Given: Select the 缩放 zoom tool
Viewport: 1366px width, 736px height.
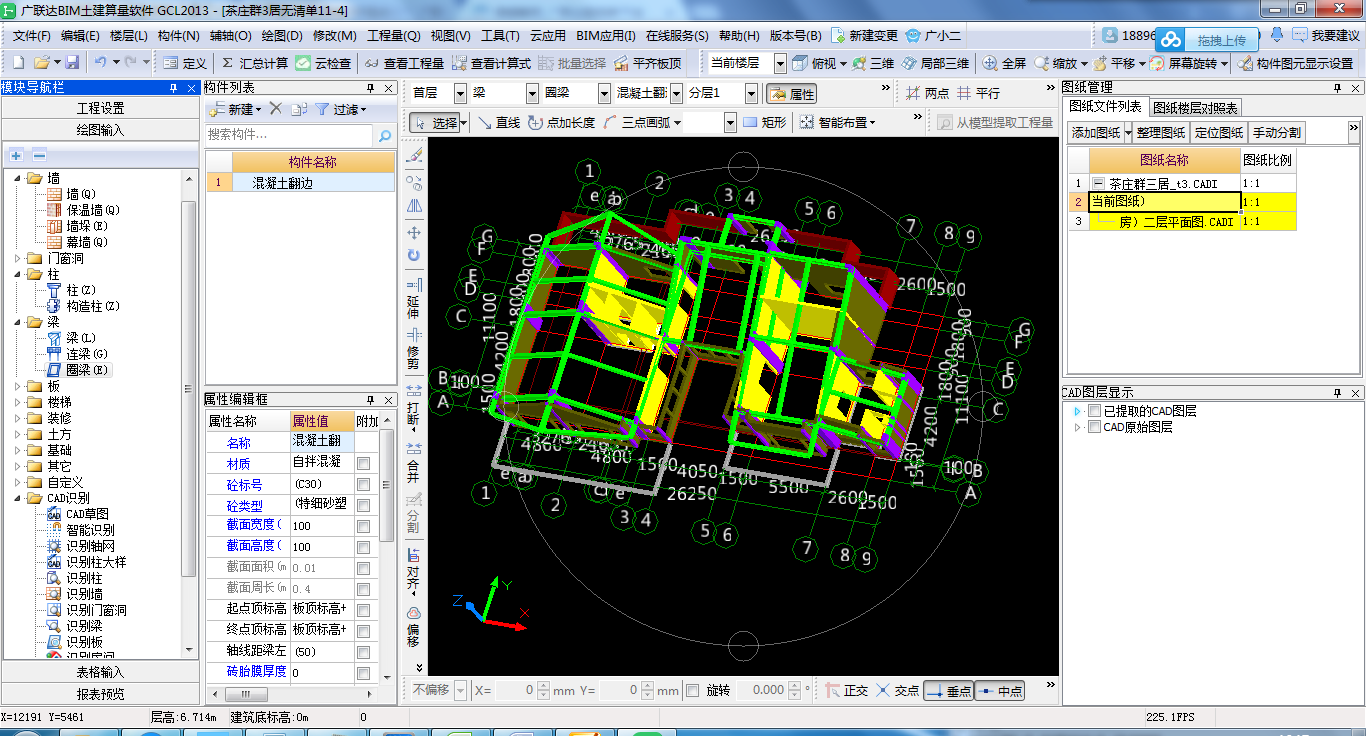Looking at the screenshot, I should [x=1056, y=63].
